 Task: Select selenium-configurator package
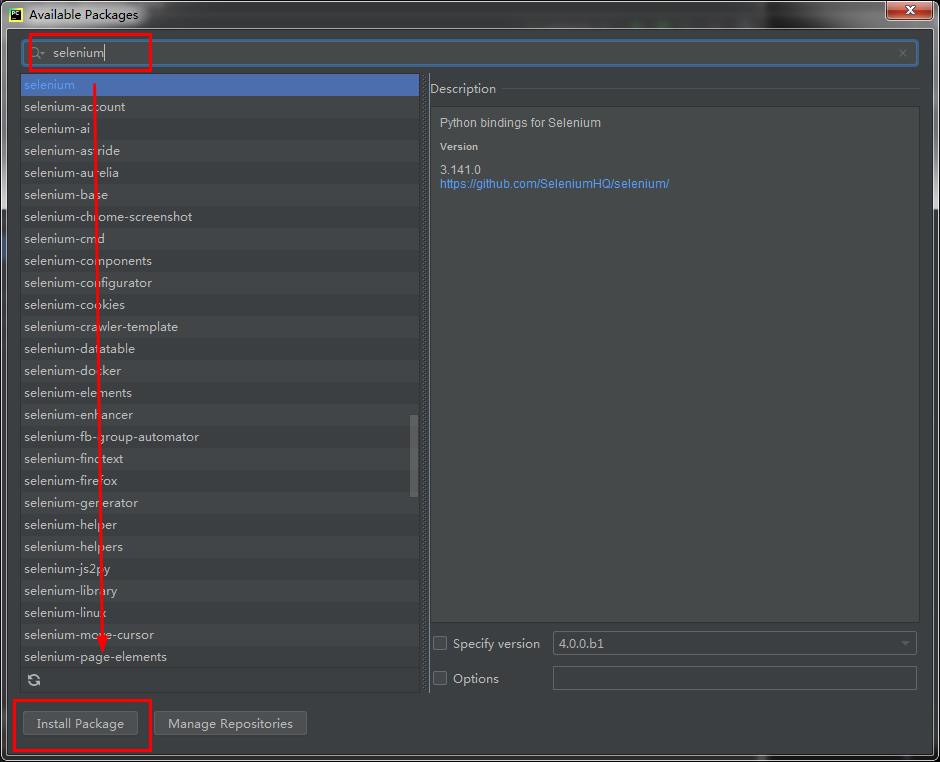219,283
